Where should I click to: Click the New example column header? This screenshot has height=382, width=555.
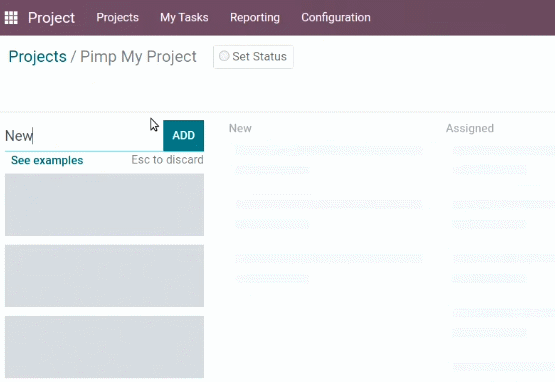click(240, 128)
